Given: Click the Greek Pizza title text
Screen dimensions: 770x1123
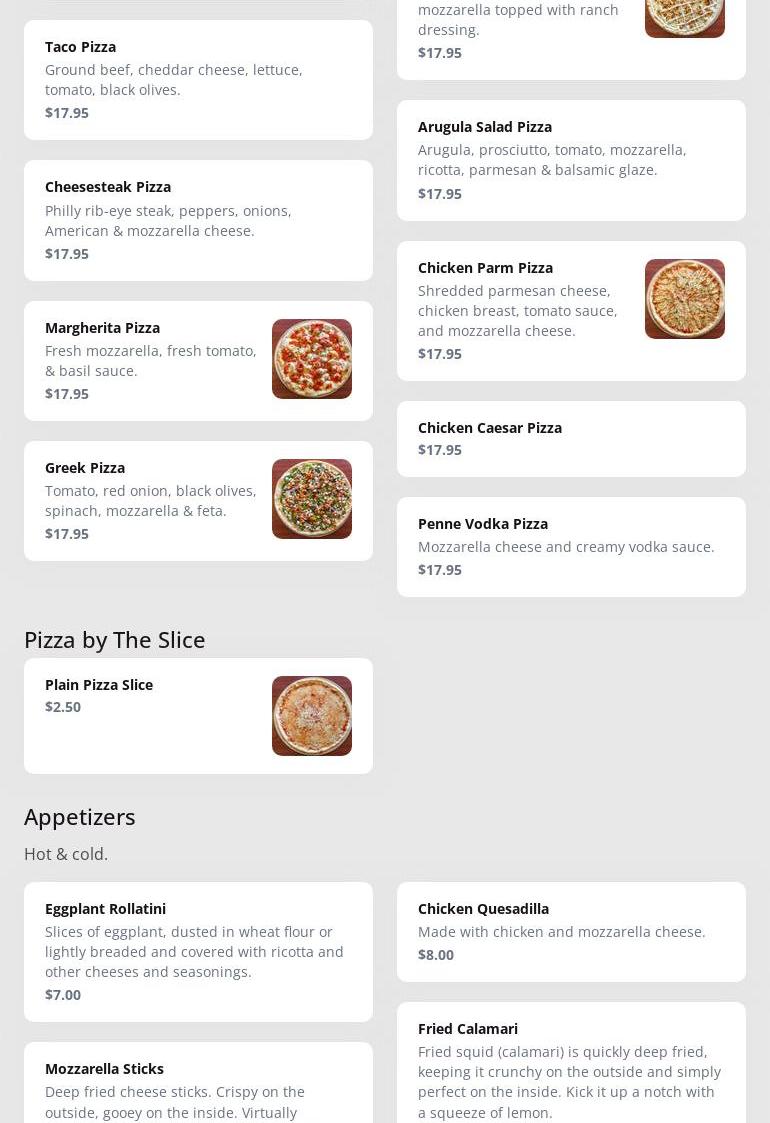Looking at the screenshot, I should [x=85, y=468].
